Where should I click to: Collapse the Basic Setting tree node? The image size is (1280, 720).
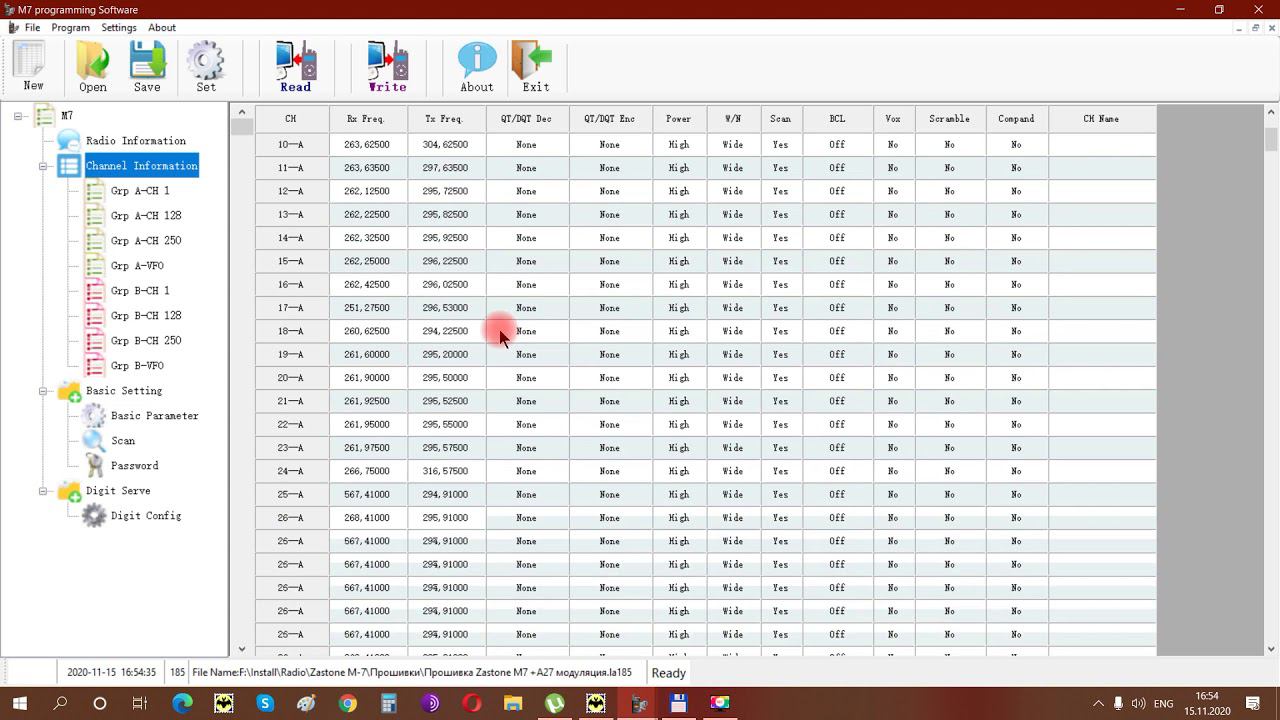(43, 391)
